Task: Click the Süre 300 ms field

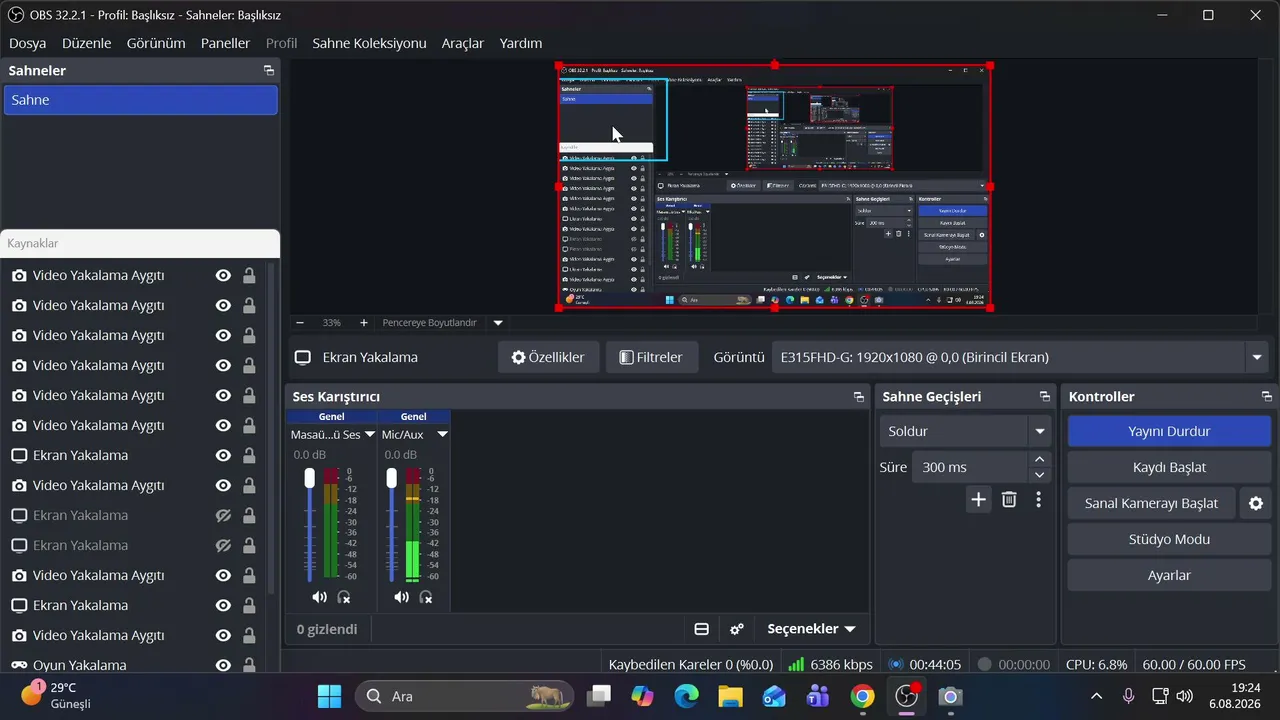Action: (x=969, y=467)
